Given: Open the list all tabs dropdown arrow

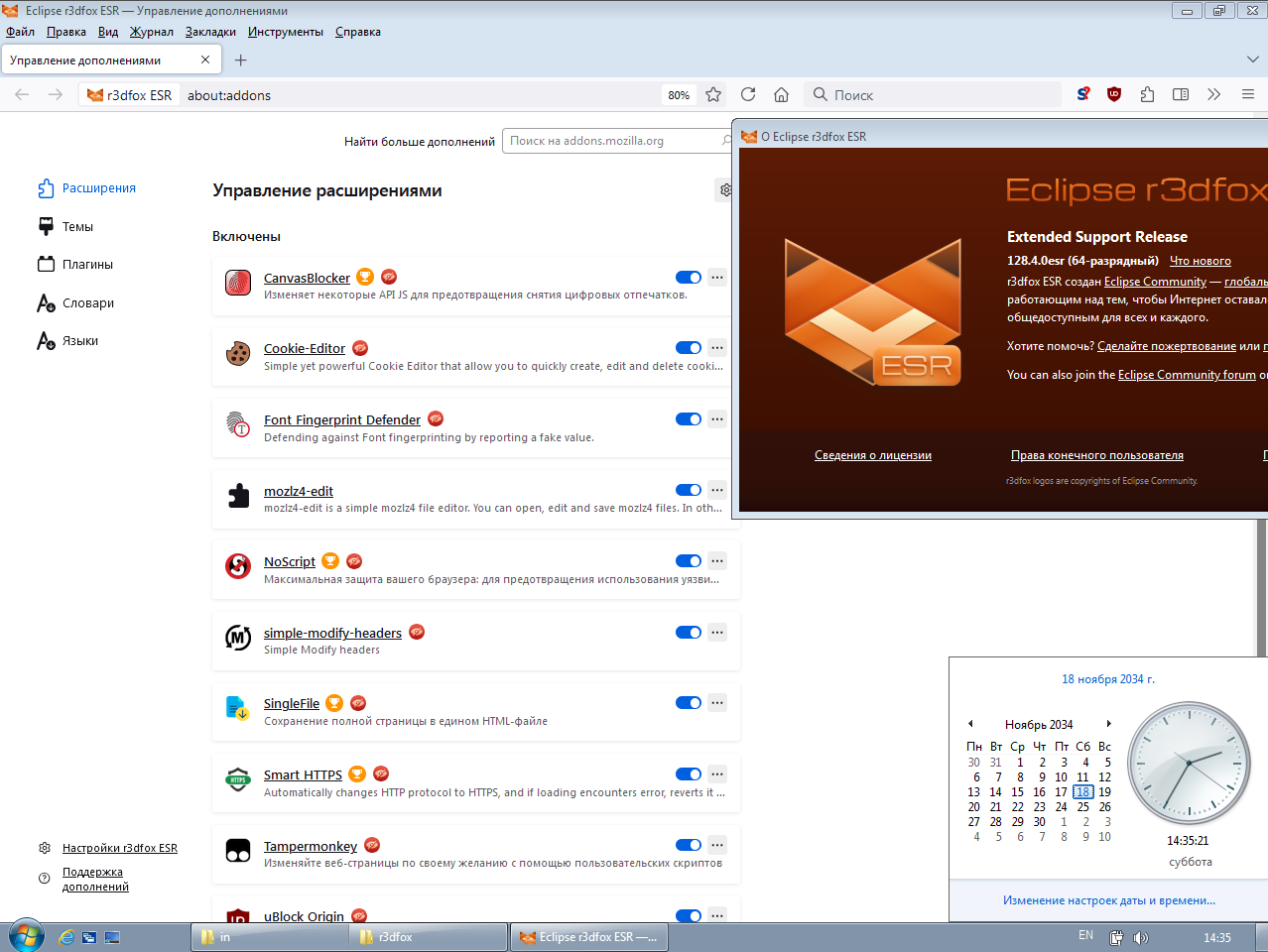Looking at the screenshot, I should click(1252, 59).
